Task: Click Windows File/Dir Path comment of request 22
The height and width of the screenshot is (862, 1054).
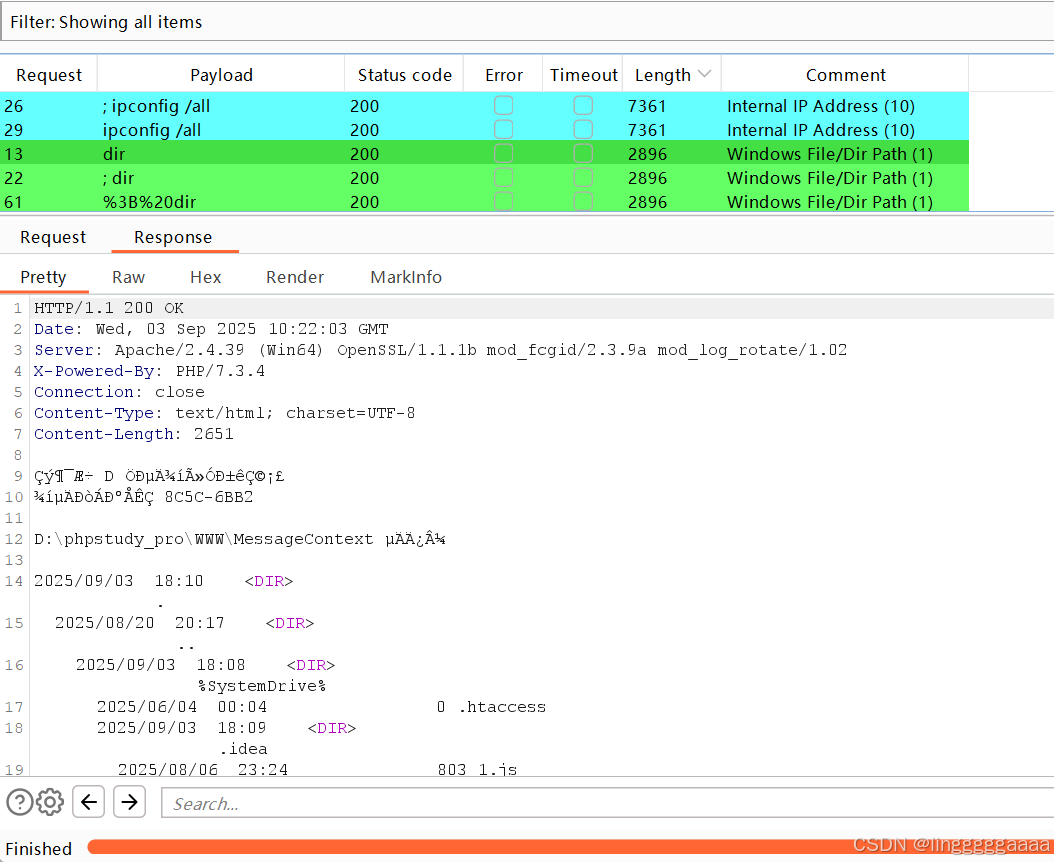Action: tap(829, 178)
